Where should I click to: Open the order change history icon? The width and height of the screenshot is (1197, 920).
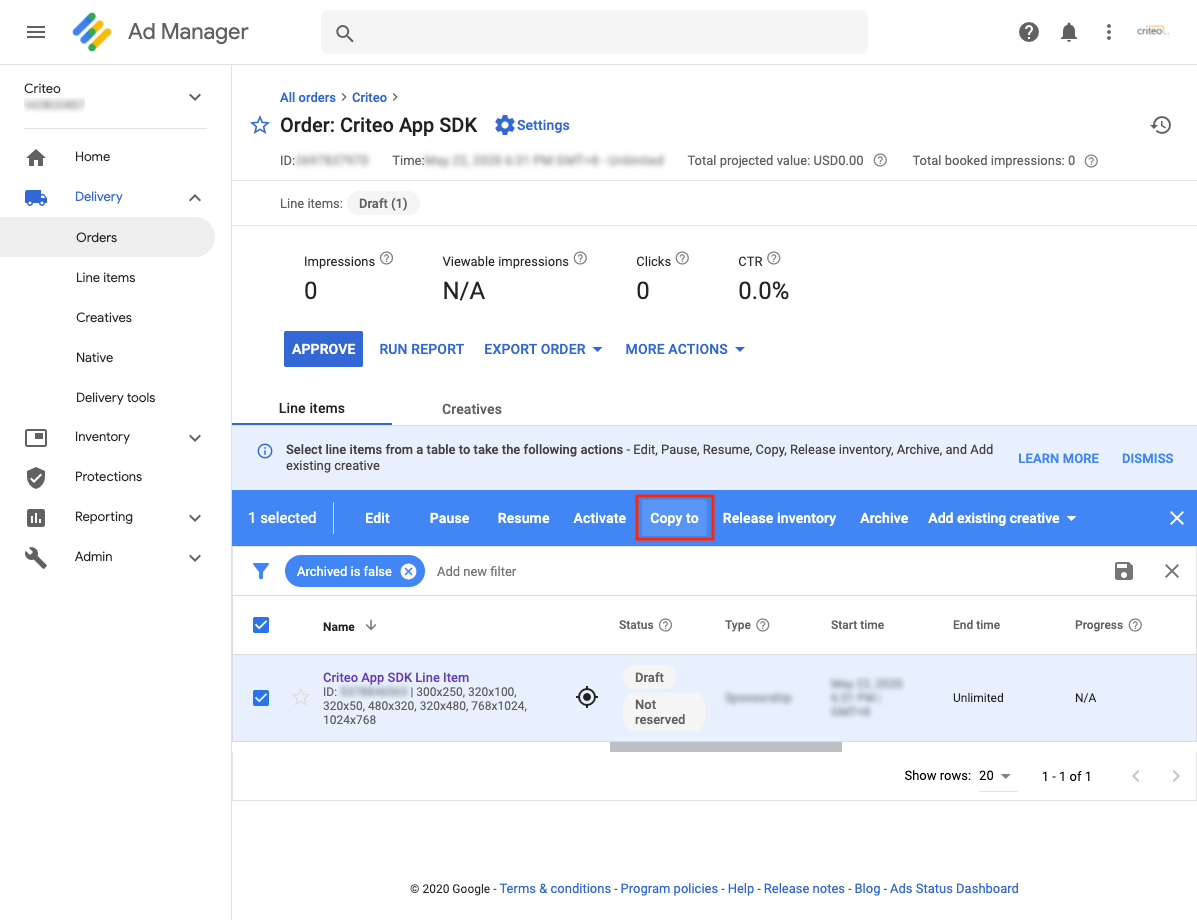(x=1160, y=125)
